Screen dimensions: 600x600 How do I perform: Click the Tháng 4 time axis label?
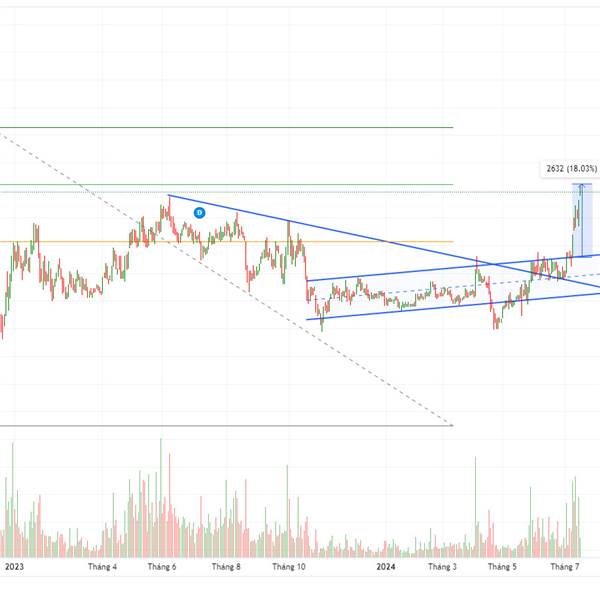click(x=102, y=567)
